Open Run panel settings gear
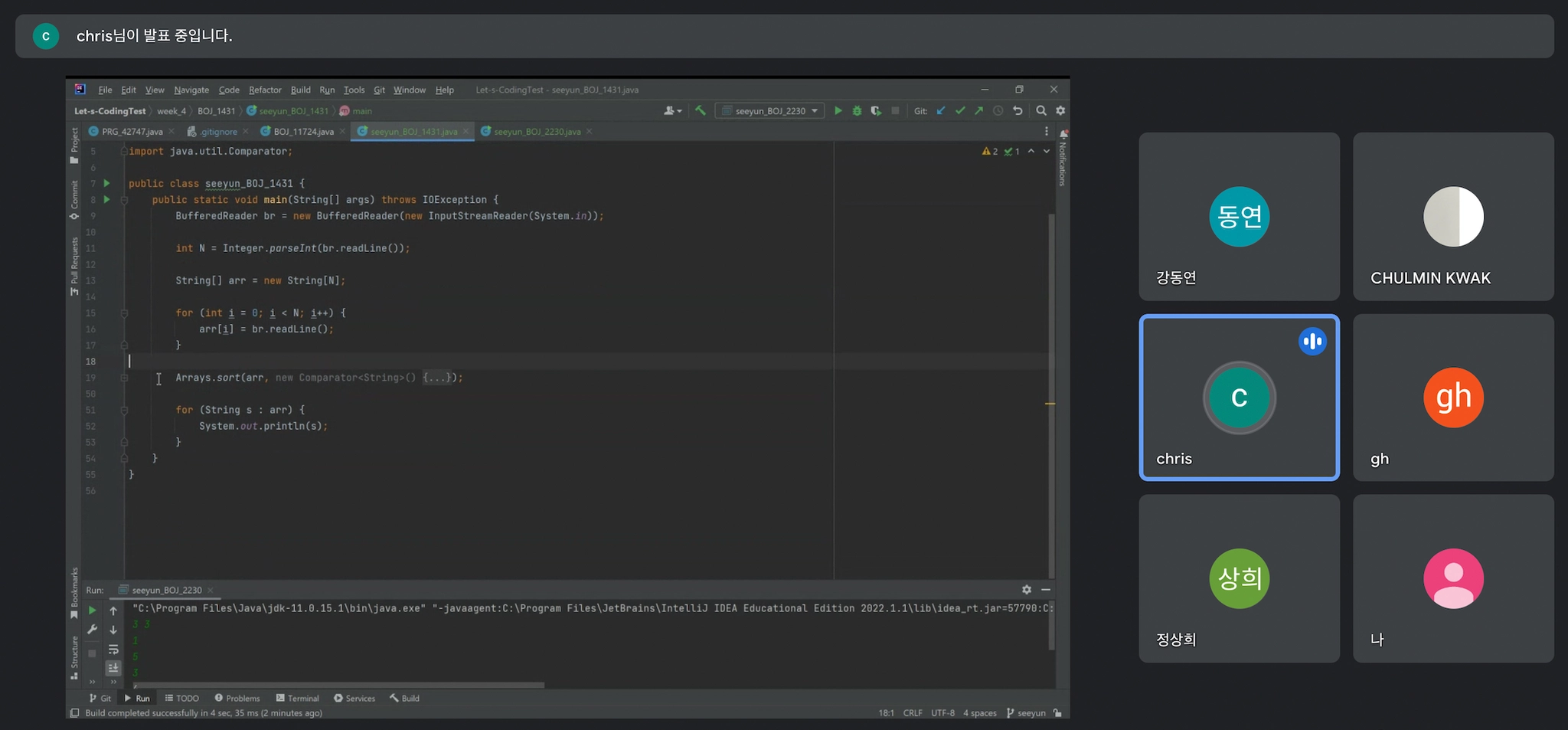Viewport: 1568px width, 730px height. coord(1026,590)
